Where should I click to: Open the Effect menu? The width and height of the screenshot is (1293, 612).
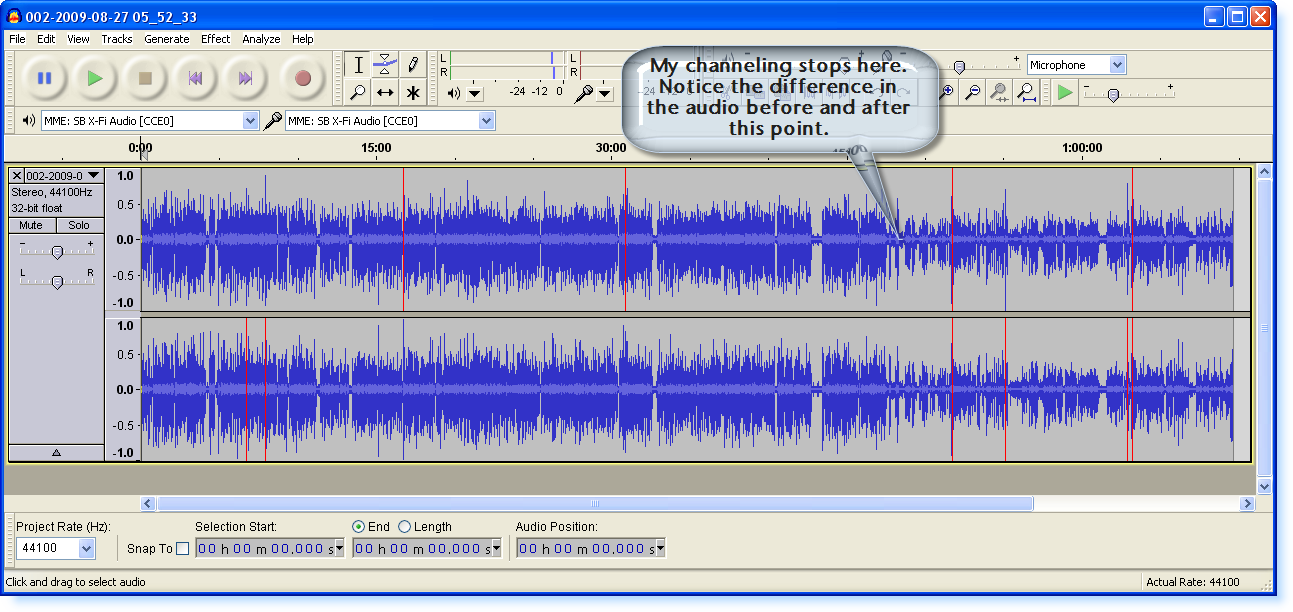[x=215, y=39]
